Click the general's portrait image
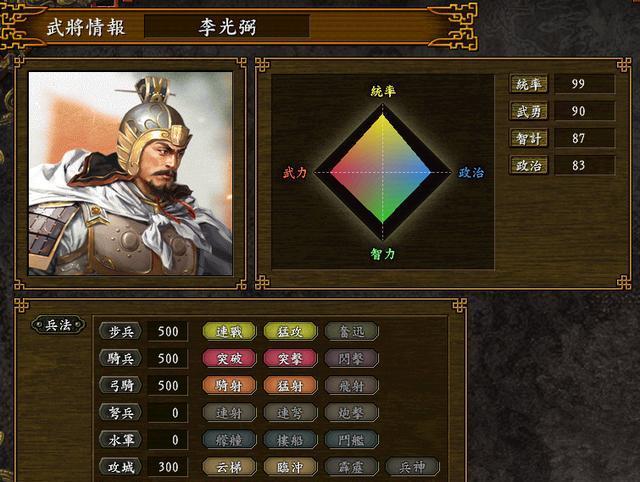 [131, 173]
